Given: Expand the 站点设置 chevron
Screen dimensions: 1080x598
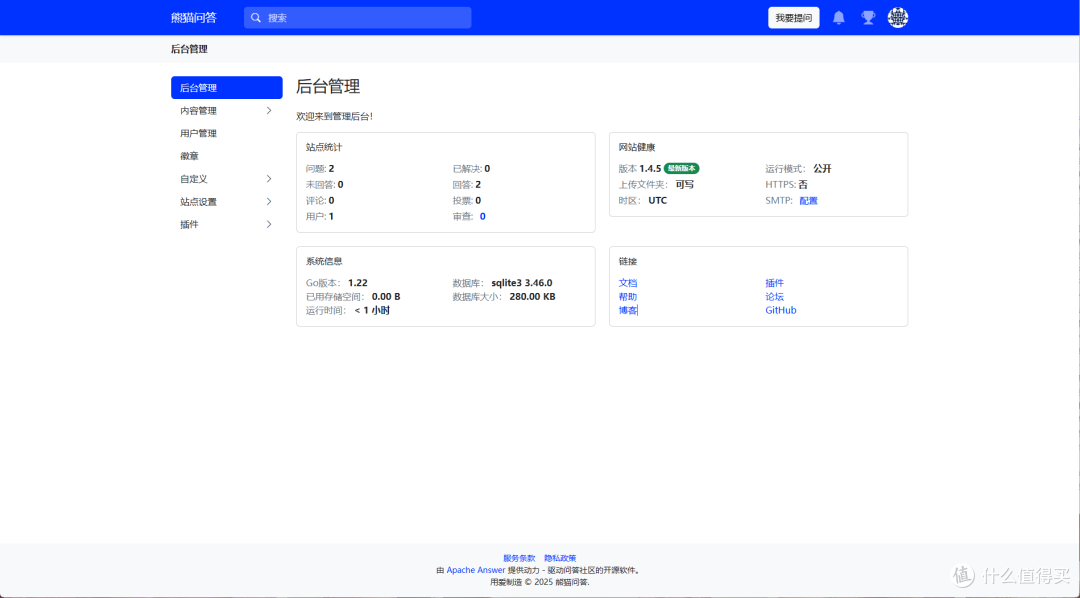Looking at the screenshot, I should [269, 201].
